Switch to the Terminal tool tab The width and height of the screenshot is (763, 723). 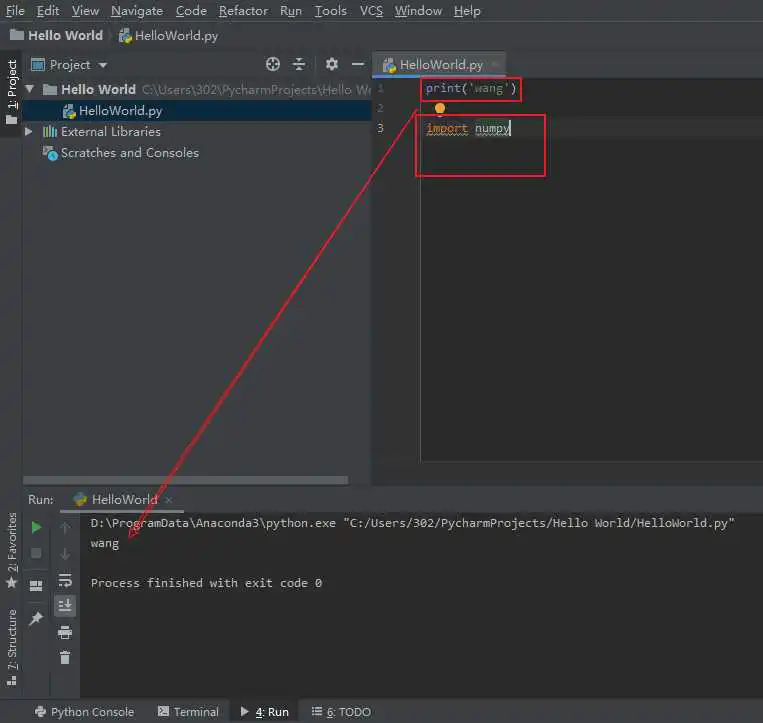pos(188,712)
